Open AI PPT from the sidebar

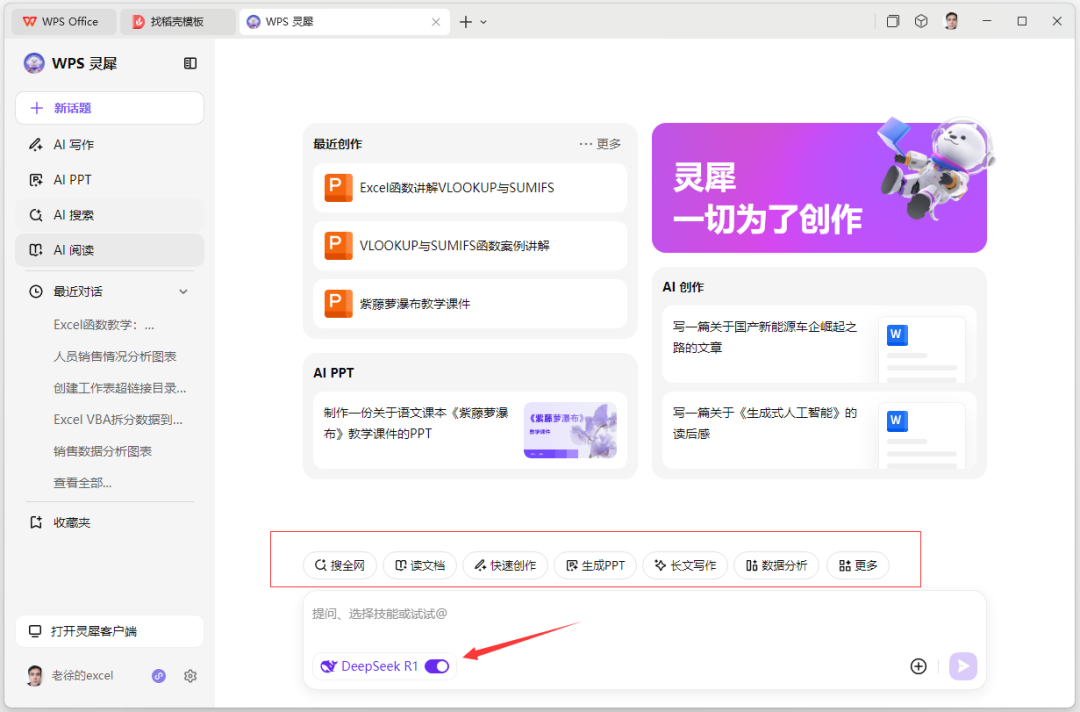tap(110, 180)
